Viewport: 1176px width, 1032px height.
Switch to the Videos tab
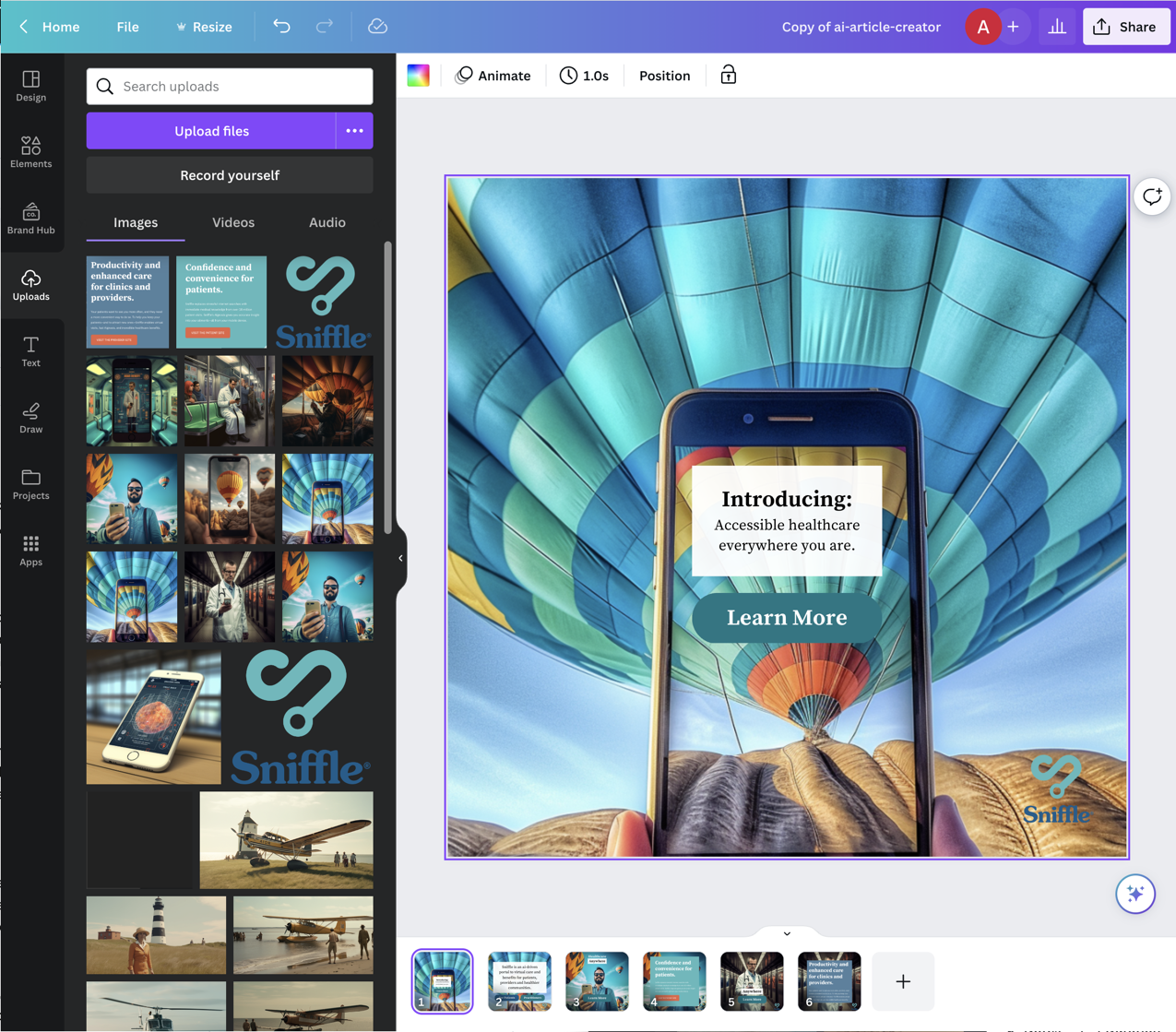233,222
